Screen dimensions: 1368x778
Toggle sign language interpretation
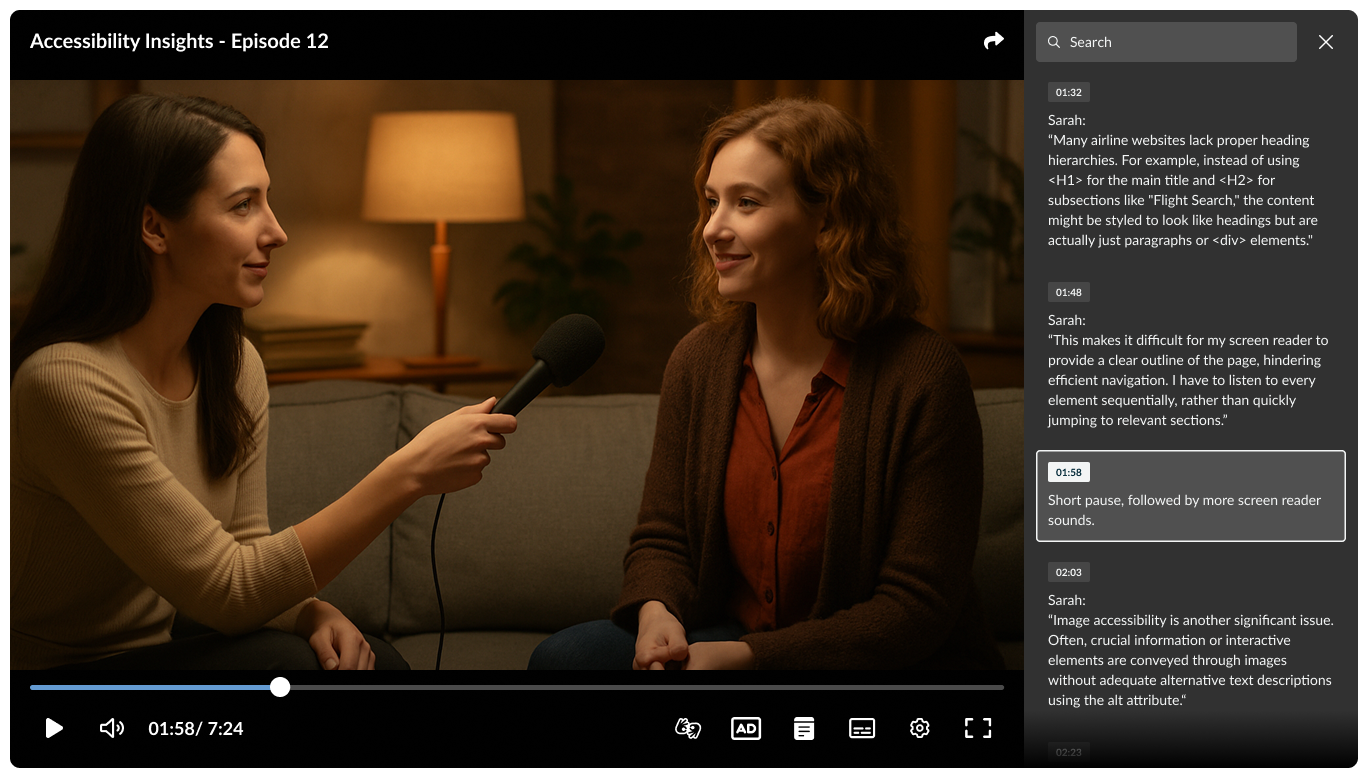pyautogui.click(x=688, y=728)
